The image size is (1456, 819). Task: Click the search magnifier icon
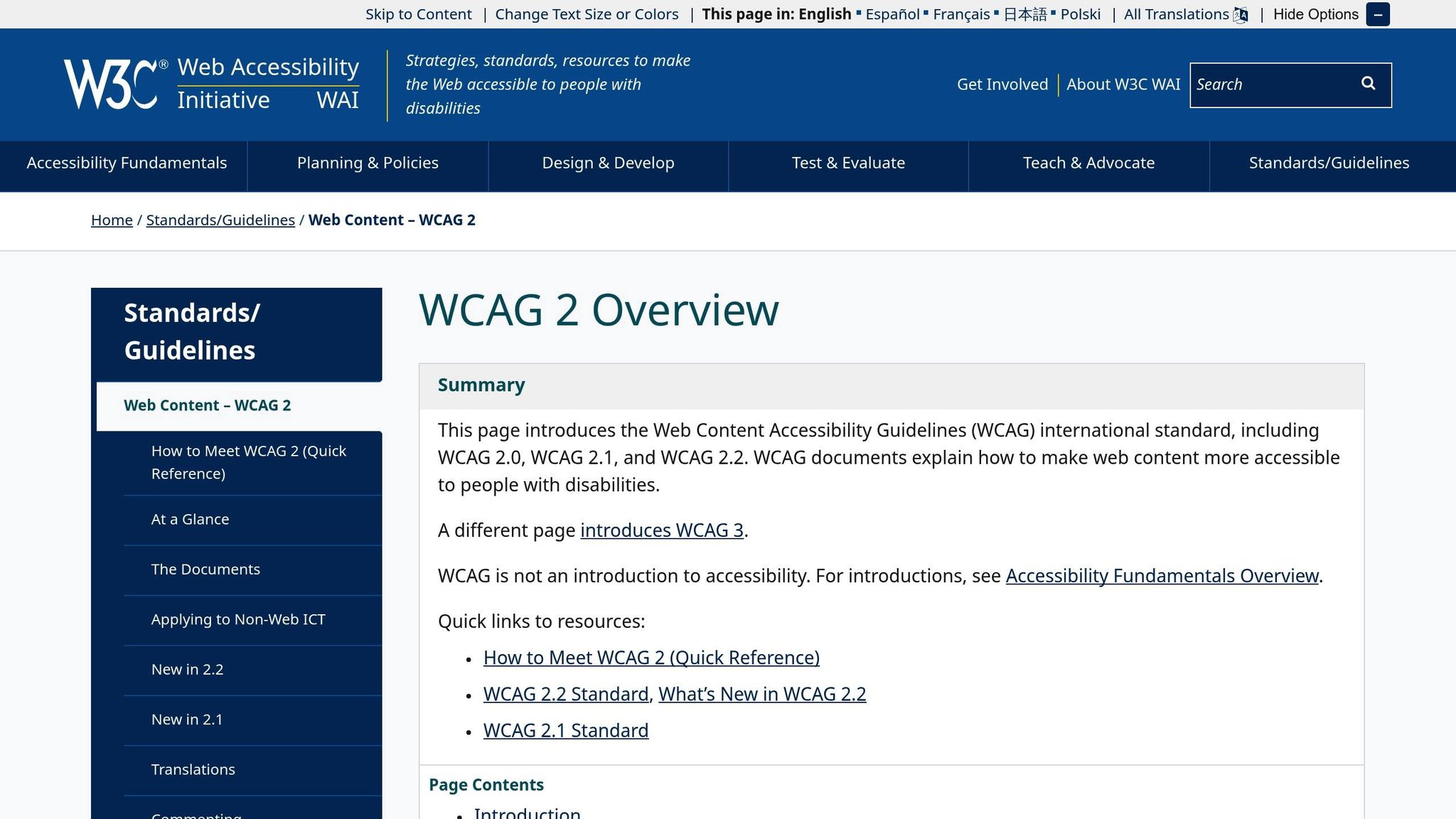pyautogui.click(x=1368, y=83)
